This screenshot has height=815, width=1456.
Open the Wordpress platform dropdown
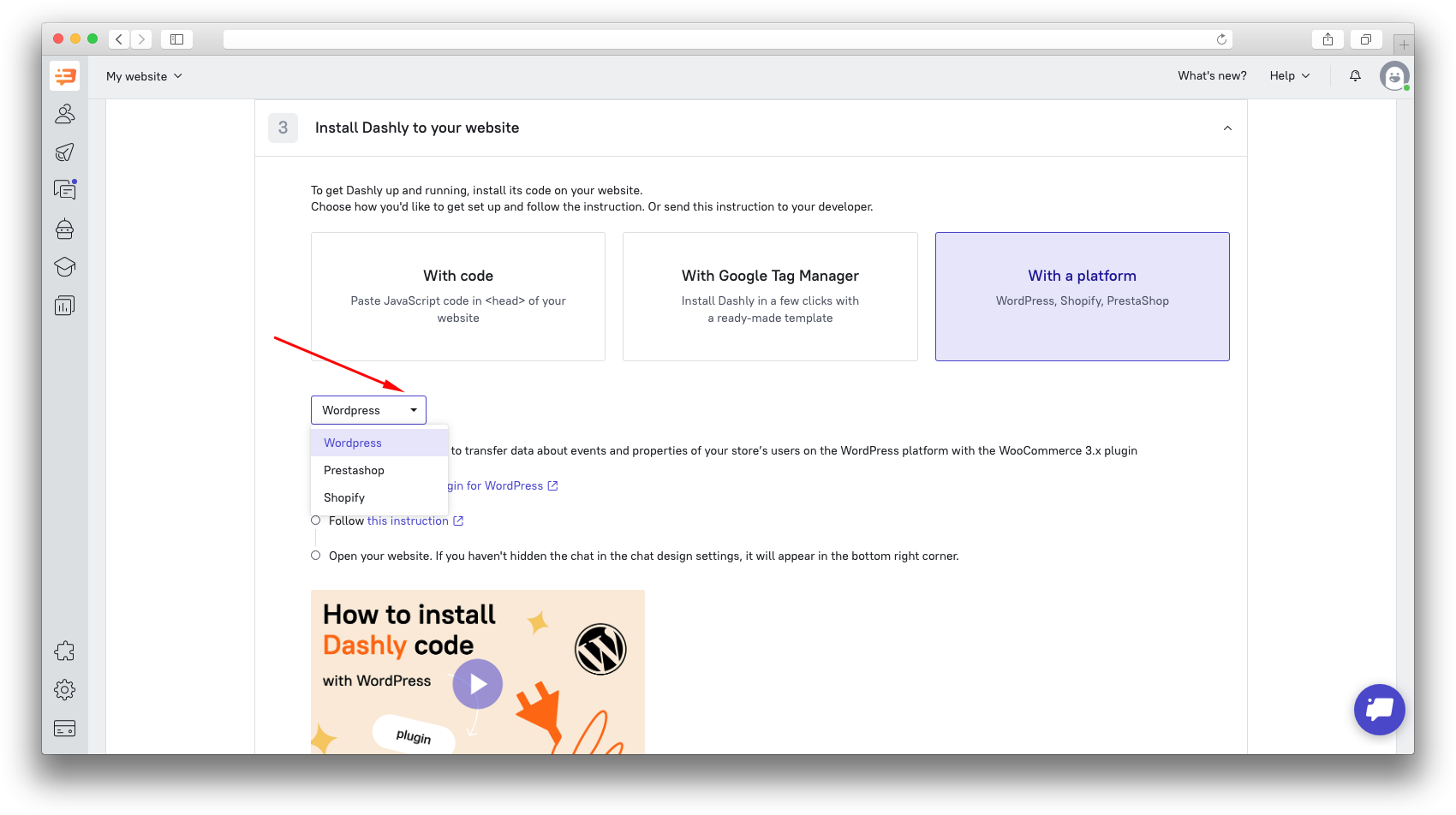click(368, 410)
